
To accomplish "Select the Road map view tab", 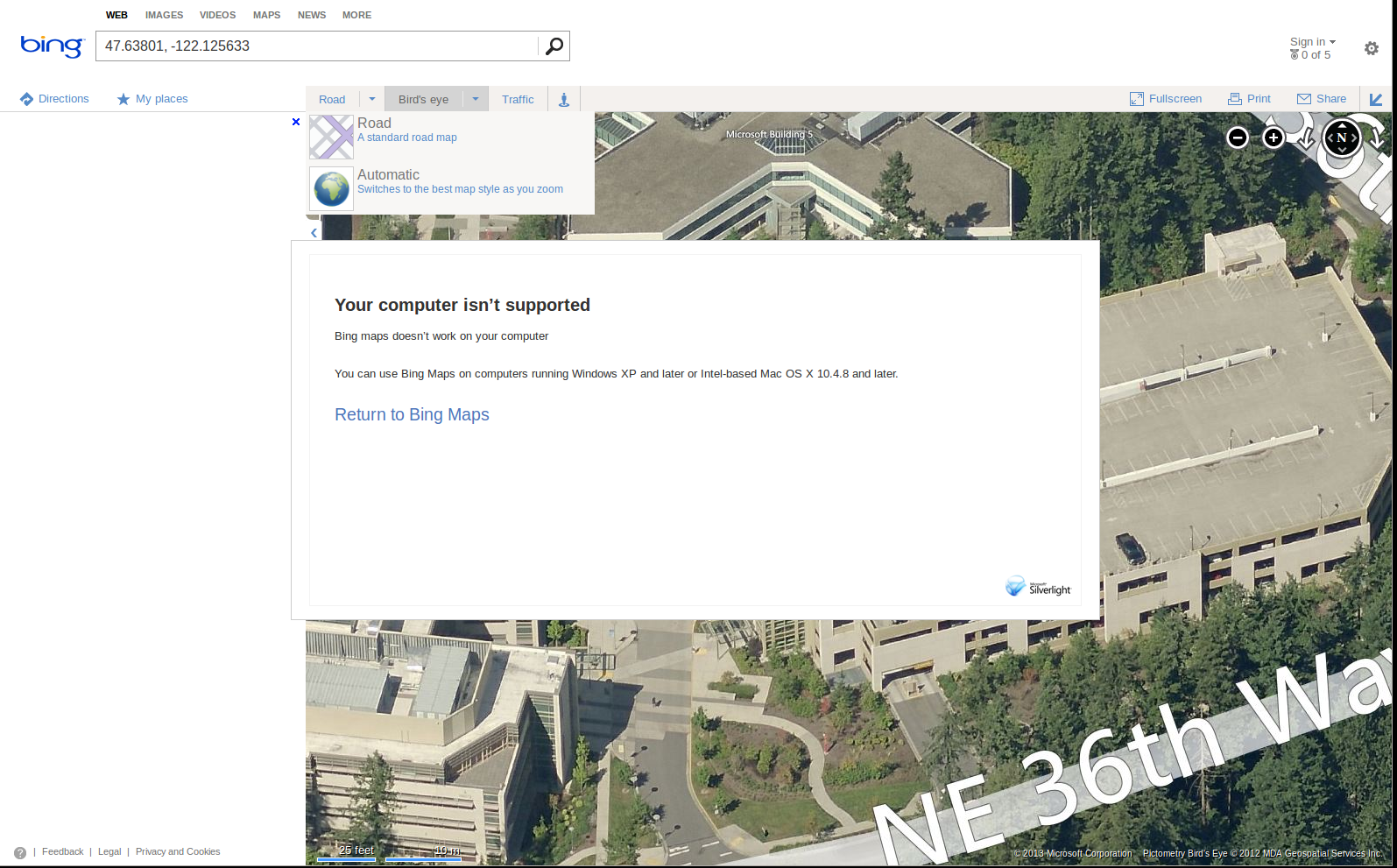I will click(332, 99).
